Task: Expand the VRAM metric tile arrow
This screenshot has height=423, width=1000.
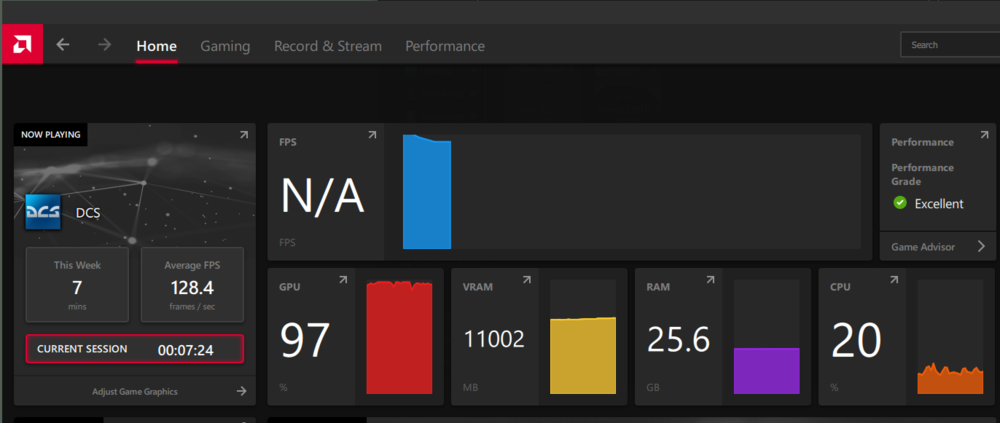Action: click(x=527, y=279)
